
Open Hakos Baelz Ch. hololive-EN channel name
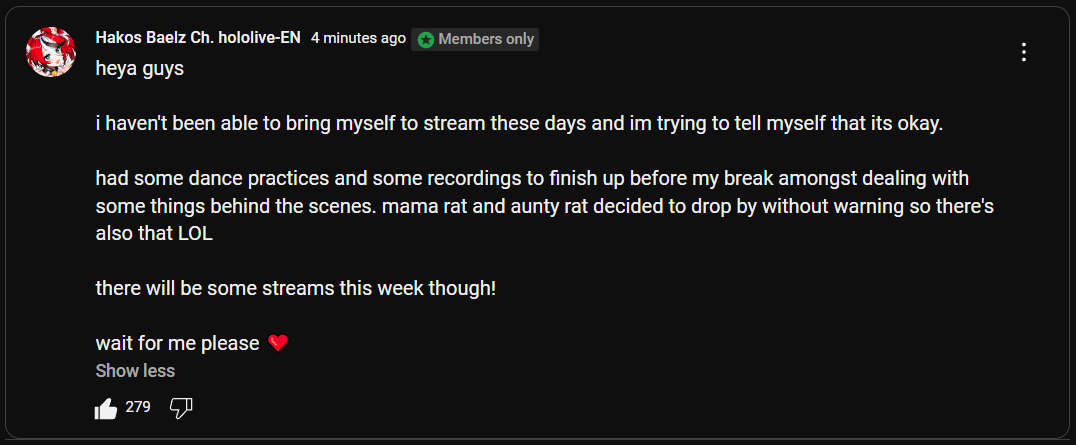coord(198,38)
